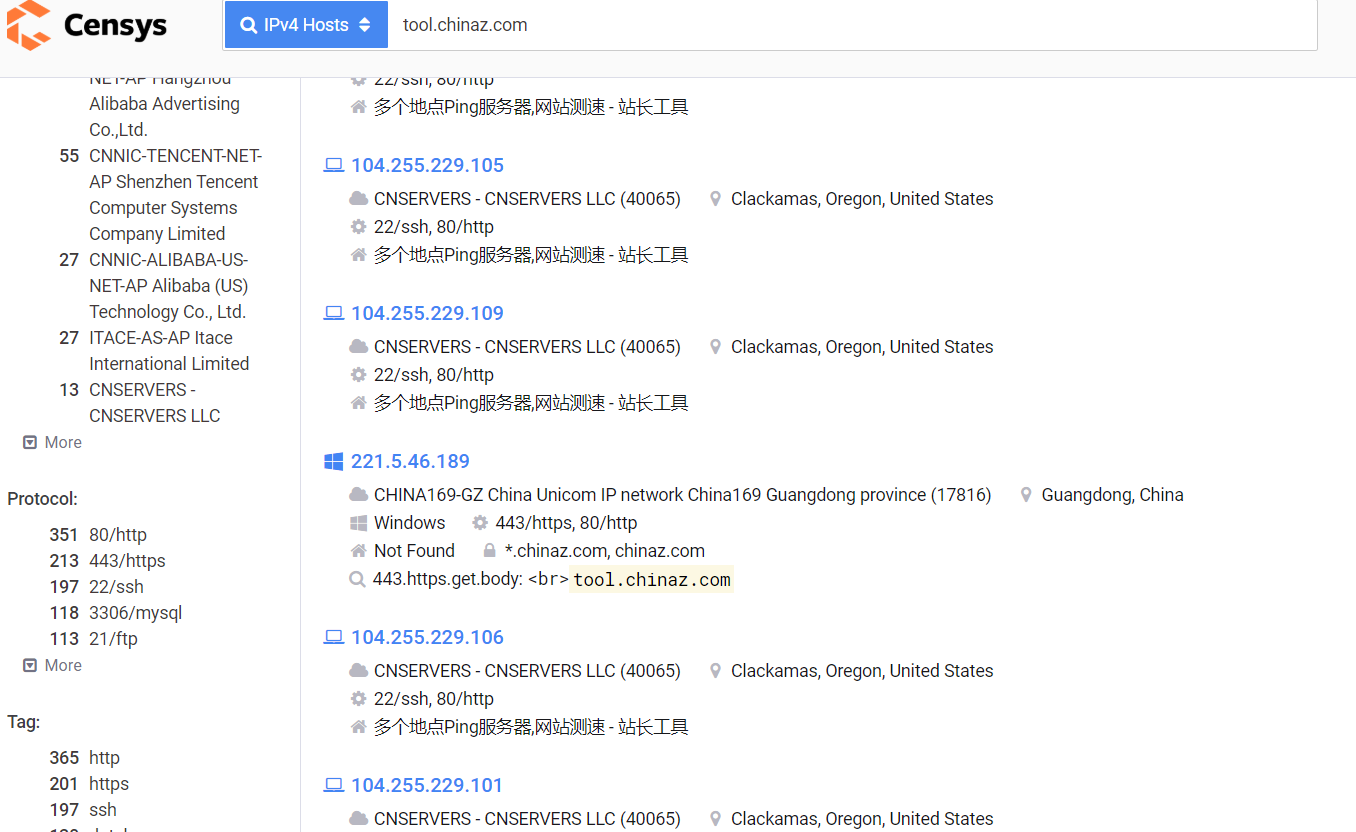Viewport: 1356px width, 832px height.
Task: Click laptop icon beside 104.255.229.105
Action: pos(334,166)
